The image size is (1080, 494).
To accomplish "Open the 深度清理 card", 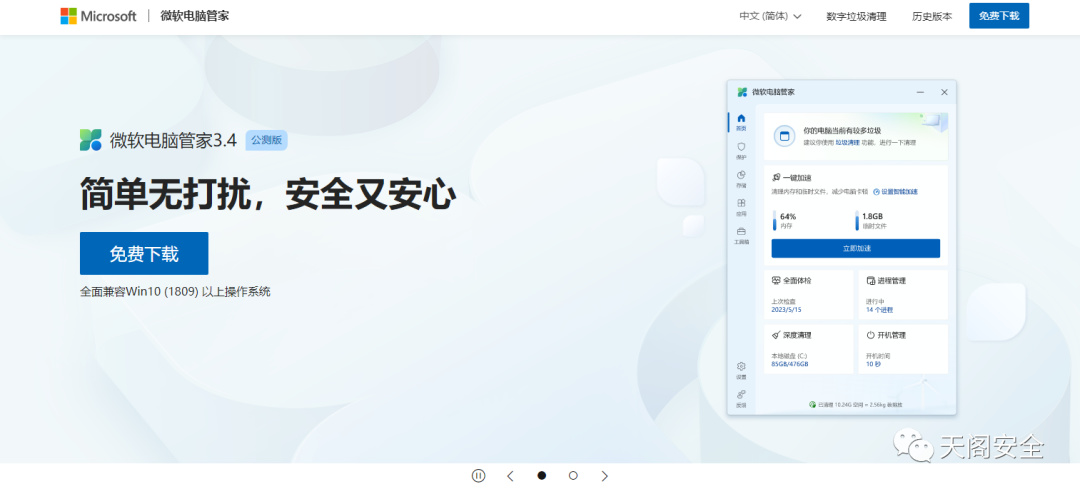I will tap(809, 349).
